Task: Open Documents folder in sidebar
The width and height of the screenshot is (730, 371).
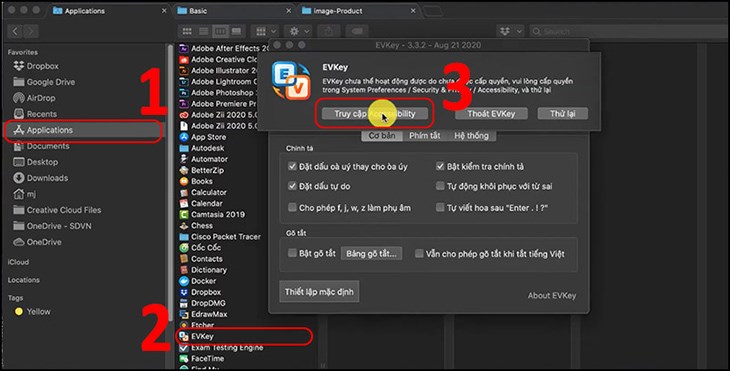Action: pos(41,146)
